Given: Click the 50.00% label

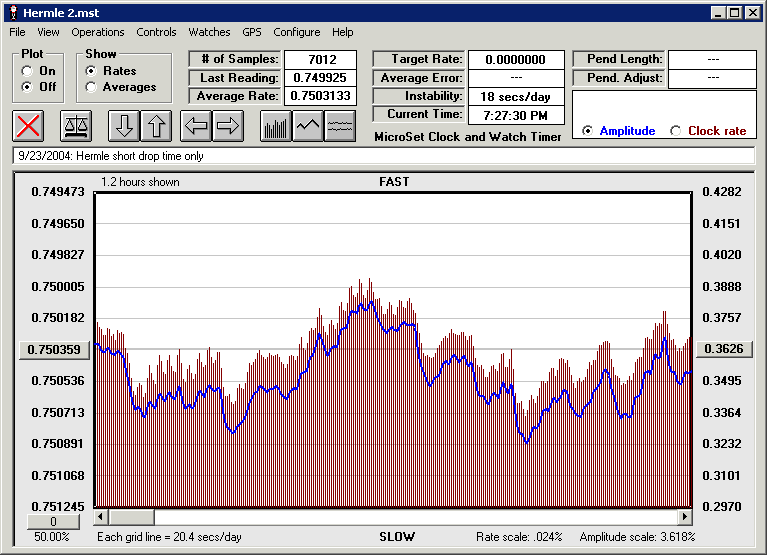Looking at the screenshot, I should coord(52,537).
